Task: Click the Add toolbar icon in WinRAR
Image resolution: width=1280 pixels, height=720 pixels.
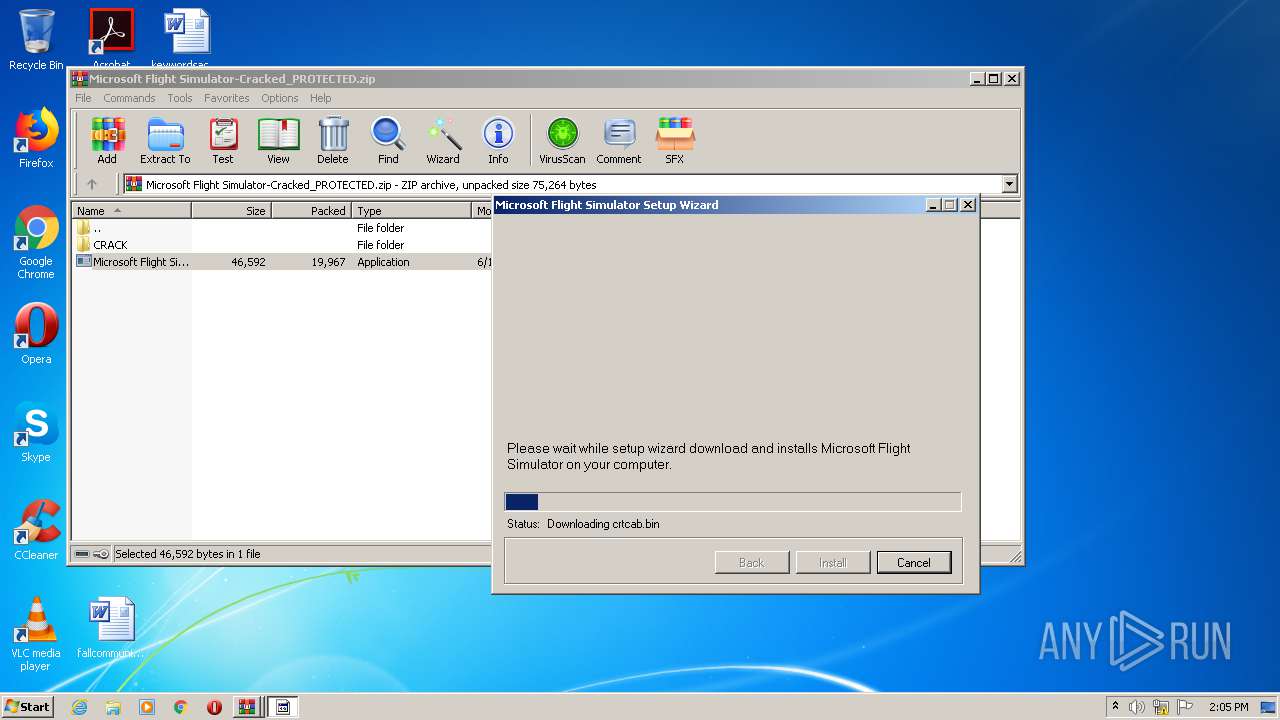Action: pyautogui.click(x=107, y=140)
